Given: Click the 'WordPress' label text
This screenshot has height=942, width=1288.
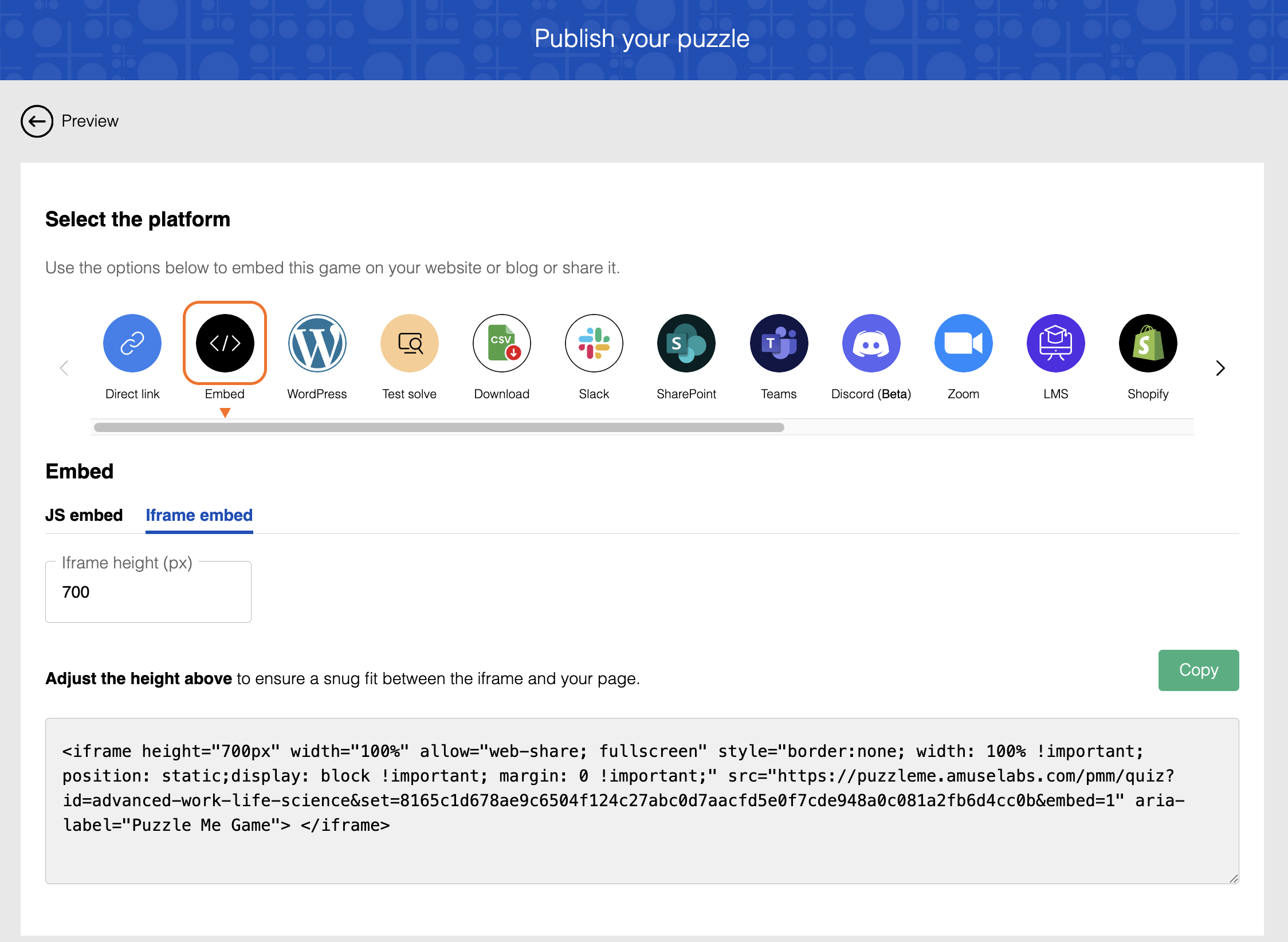Looking at the screenshot, I should pos(317,394).
